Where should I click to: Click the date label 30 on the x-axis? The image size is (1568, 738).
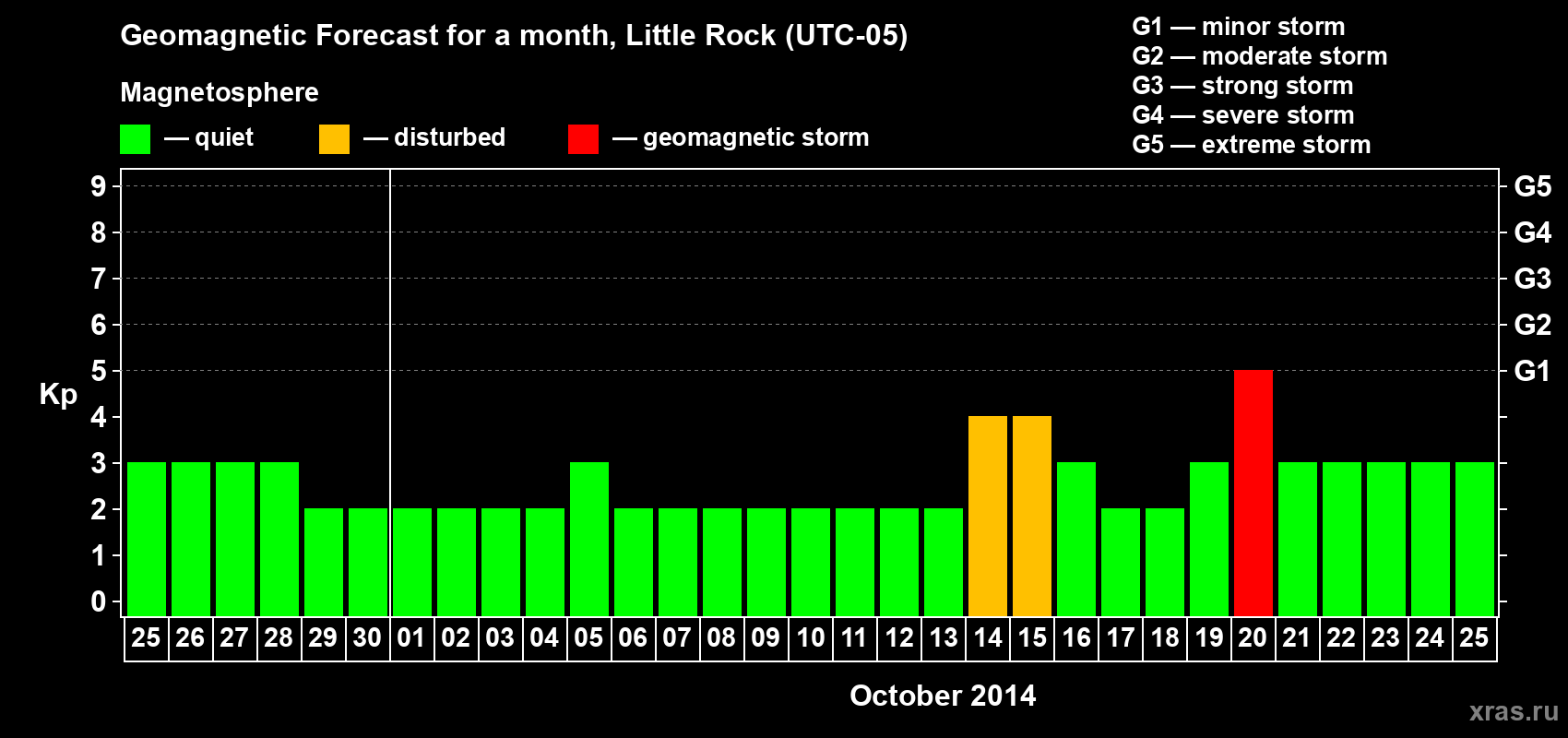[x=367, y=637]
